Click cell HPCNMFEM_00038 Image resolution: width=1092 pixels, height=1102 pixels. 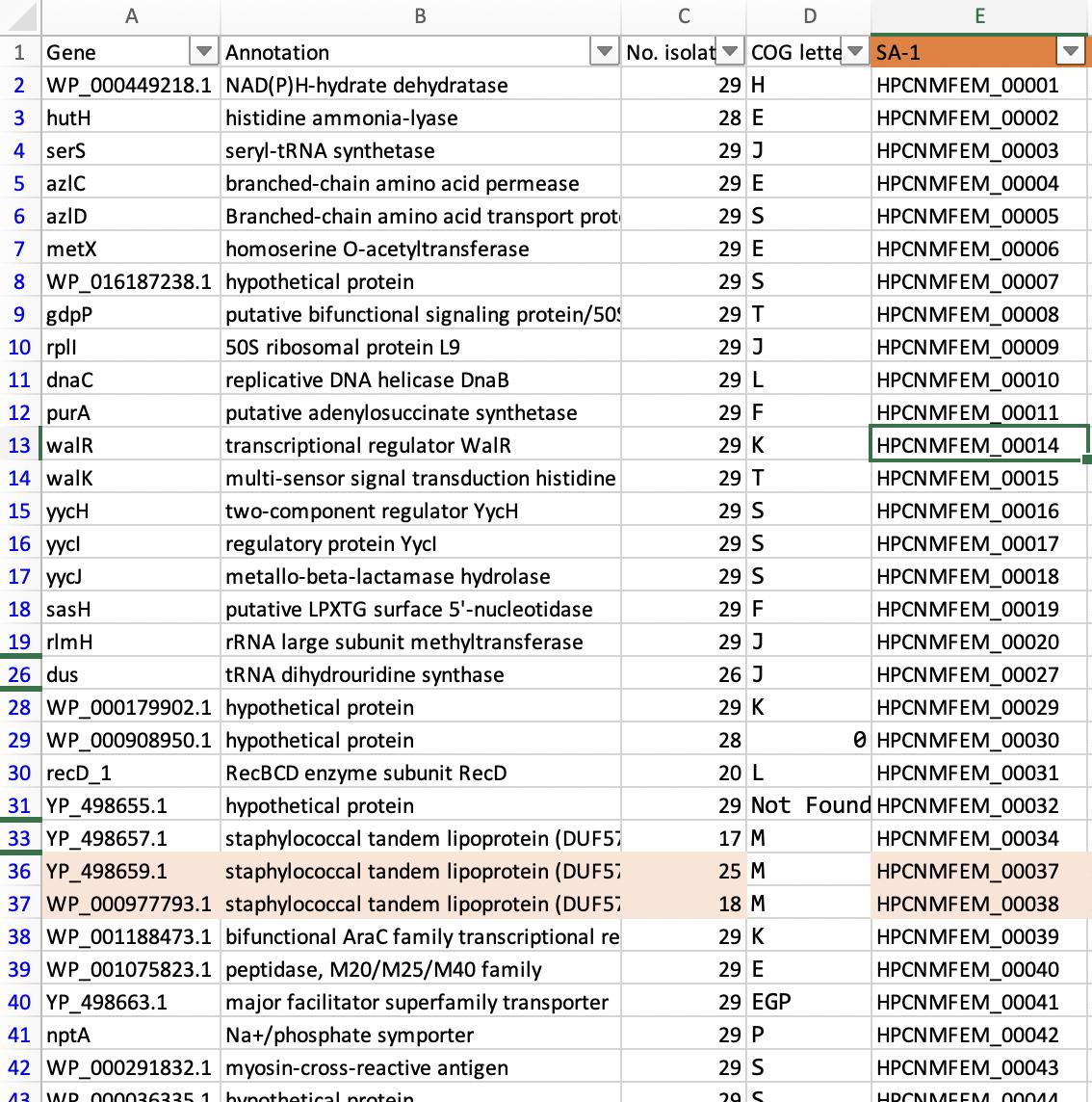tap(979, 904)
